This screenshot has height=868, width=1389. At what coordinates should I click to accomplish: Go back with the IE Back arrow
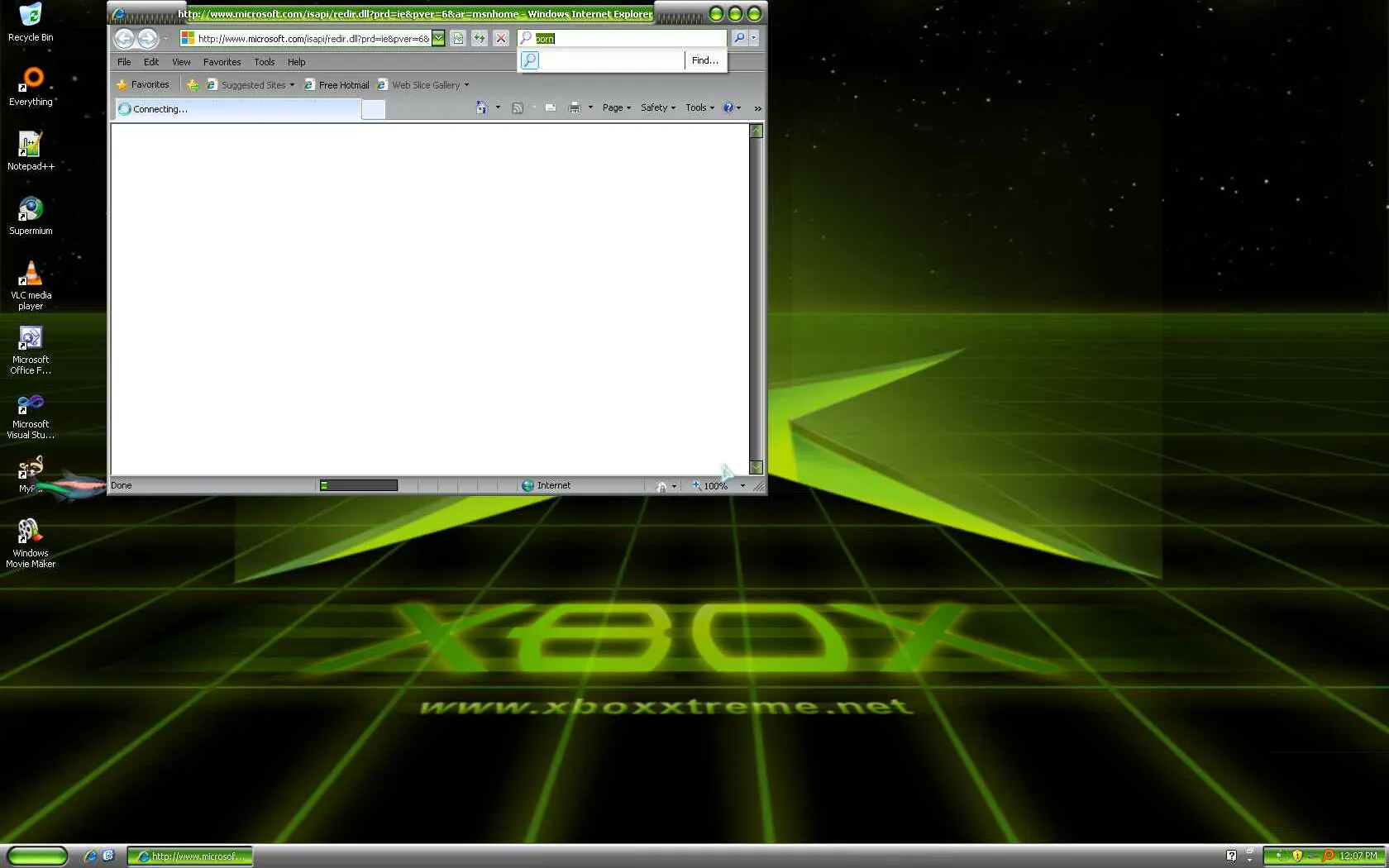[x=124, y=38]
